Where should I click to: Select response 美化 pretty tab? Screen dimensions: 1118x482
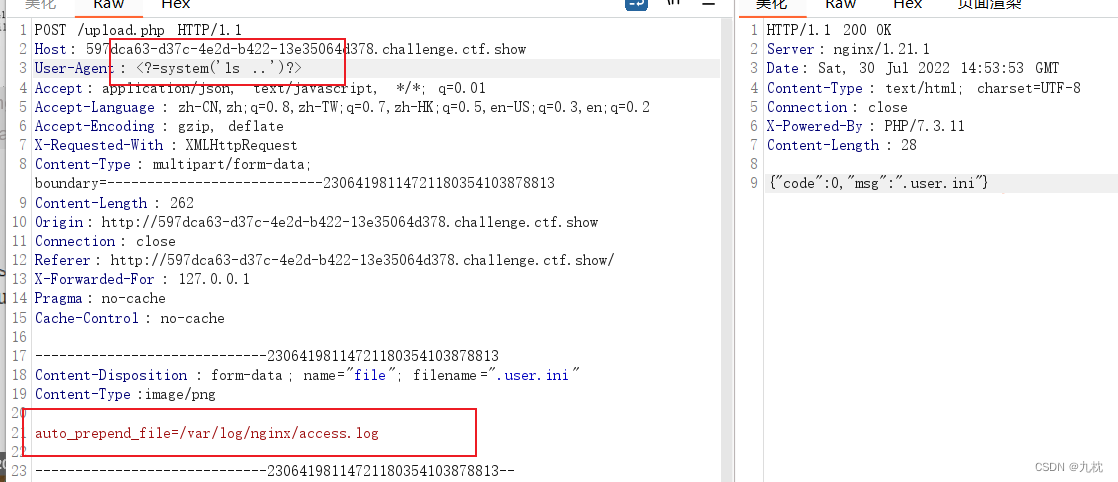771,4
